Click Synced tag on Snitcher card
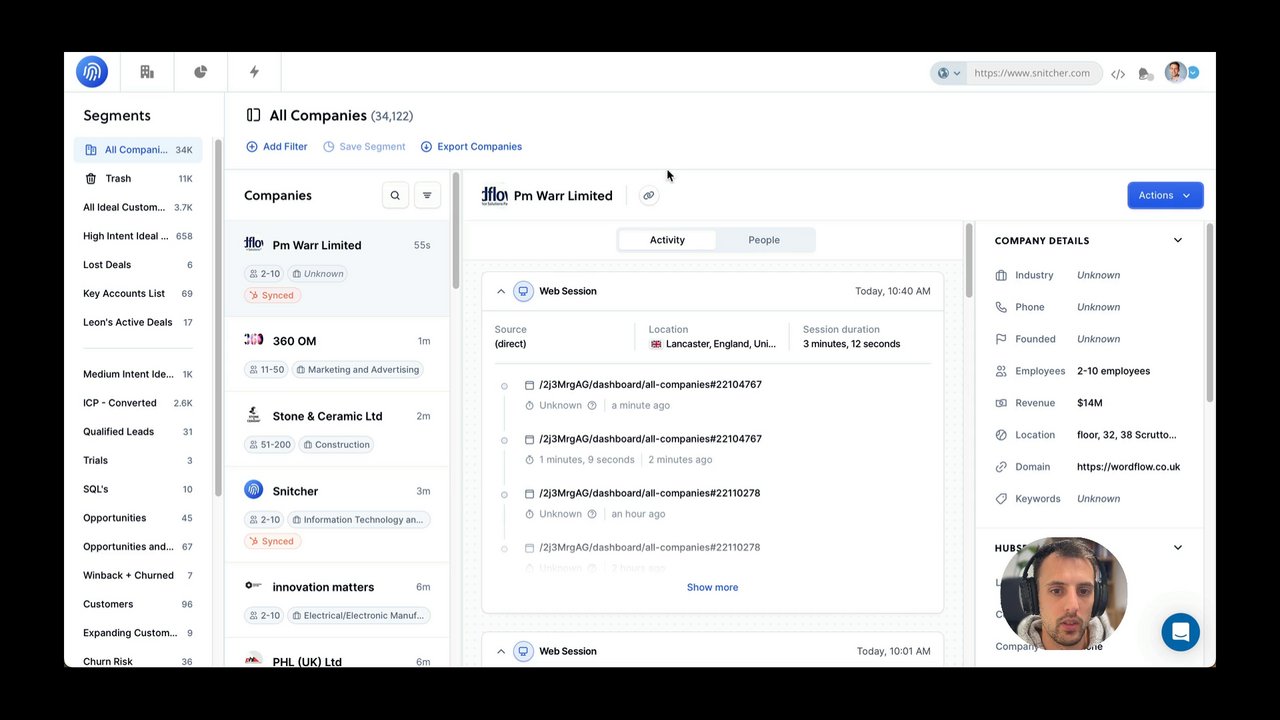 [272, 541]
